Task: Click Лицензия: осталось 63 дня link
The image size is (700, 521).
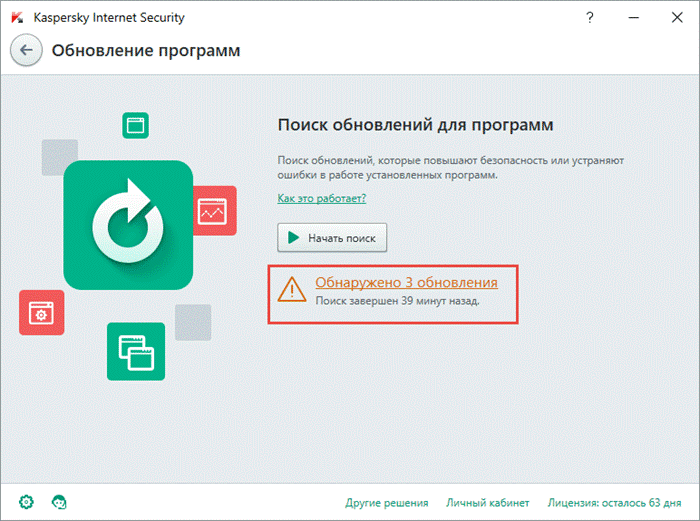Action: [x=614, y=503]
